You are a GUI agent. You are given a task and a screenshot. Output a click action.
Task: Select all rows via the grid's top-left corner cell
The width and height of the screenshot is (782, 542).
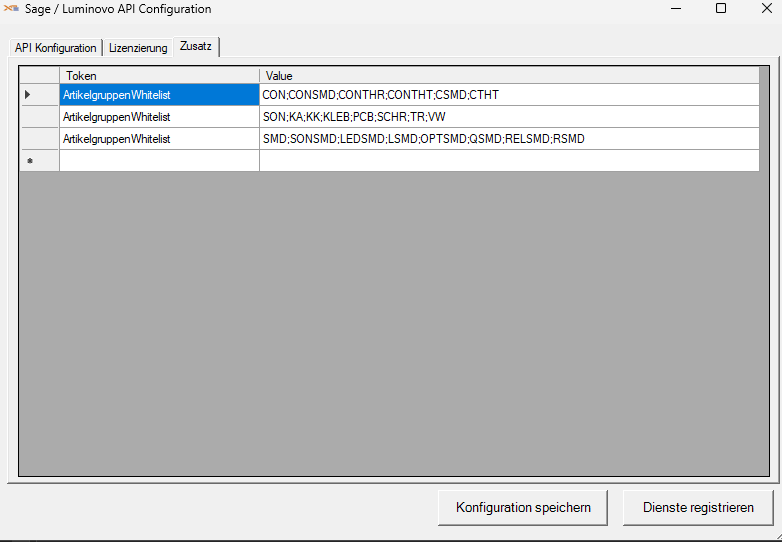coord(40,76)
